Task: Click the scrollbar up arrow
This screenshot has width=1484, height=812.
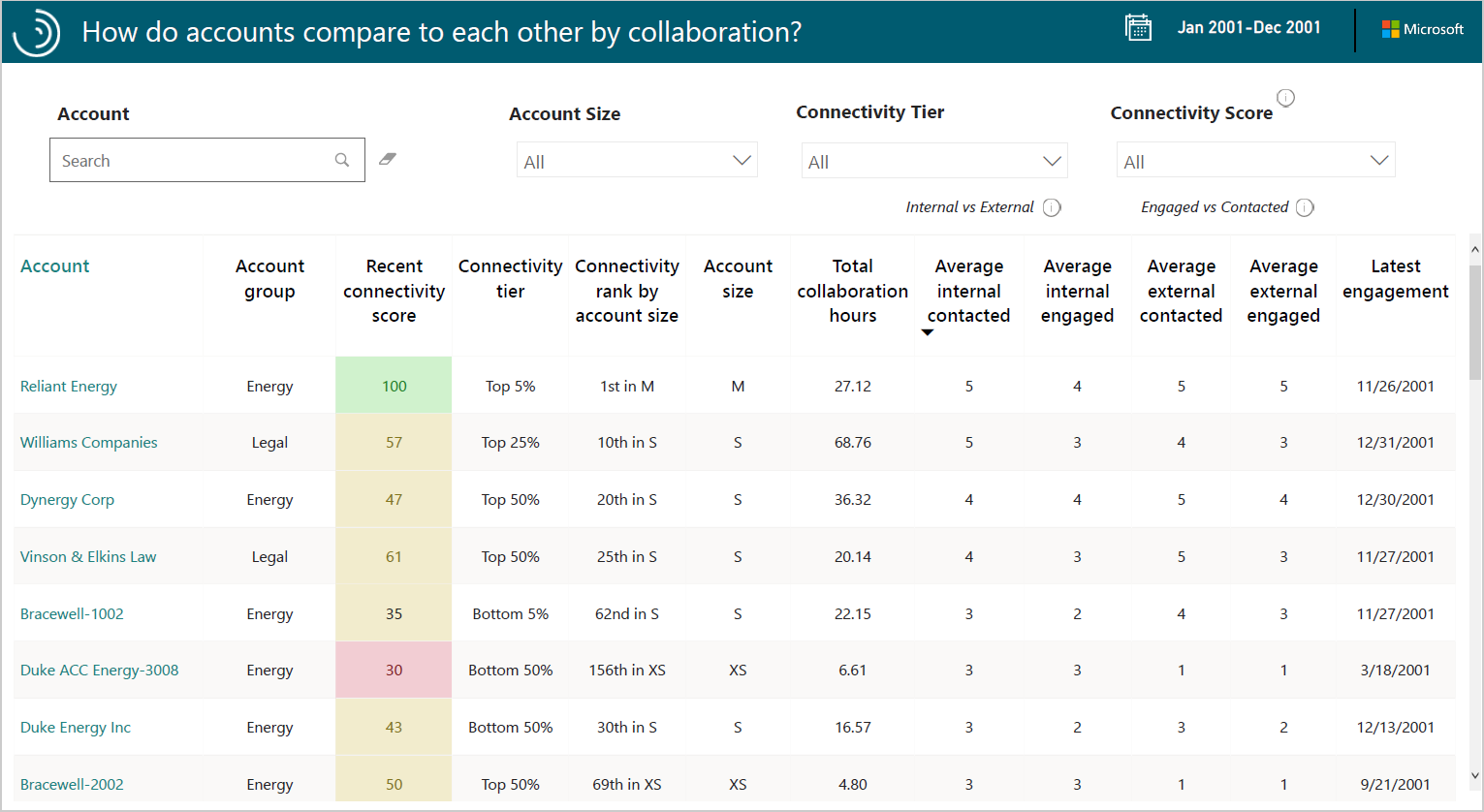Action: [1475, 249]
